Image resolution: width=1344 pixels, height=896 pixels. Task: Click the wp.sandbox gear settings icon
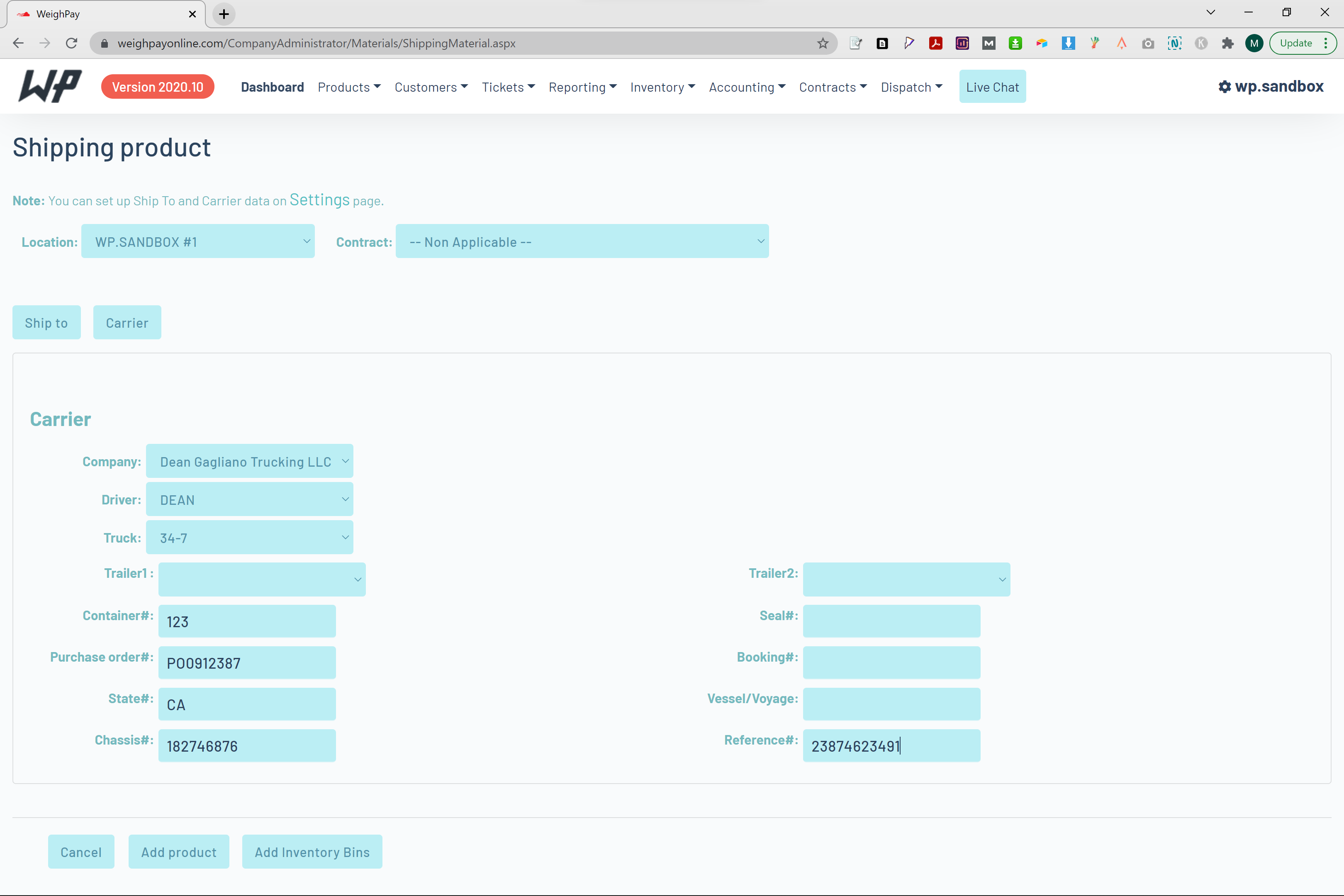(1224, 87)
